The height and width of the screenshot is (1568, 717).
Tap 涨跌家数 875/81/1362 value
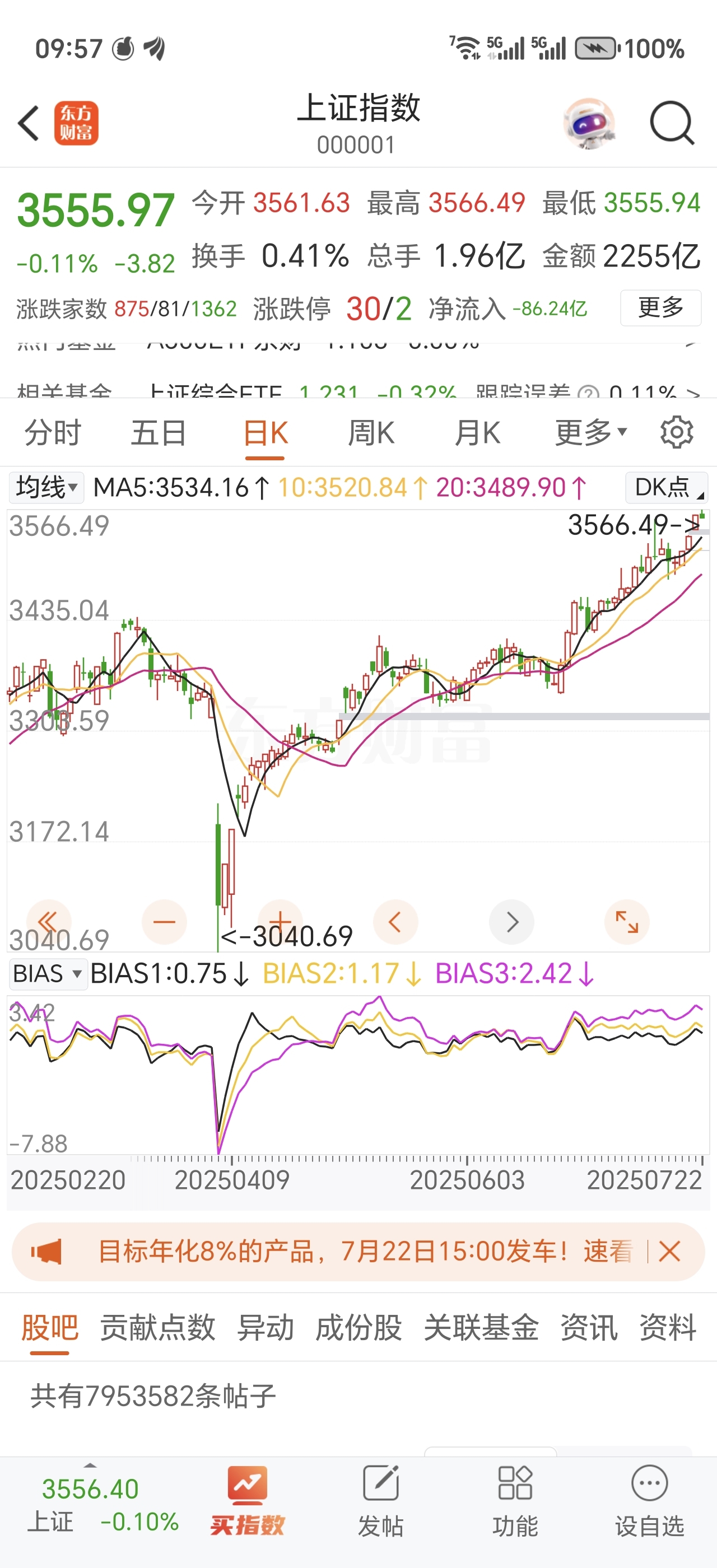176,309
